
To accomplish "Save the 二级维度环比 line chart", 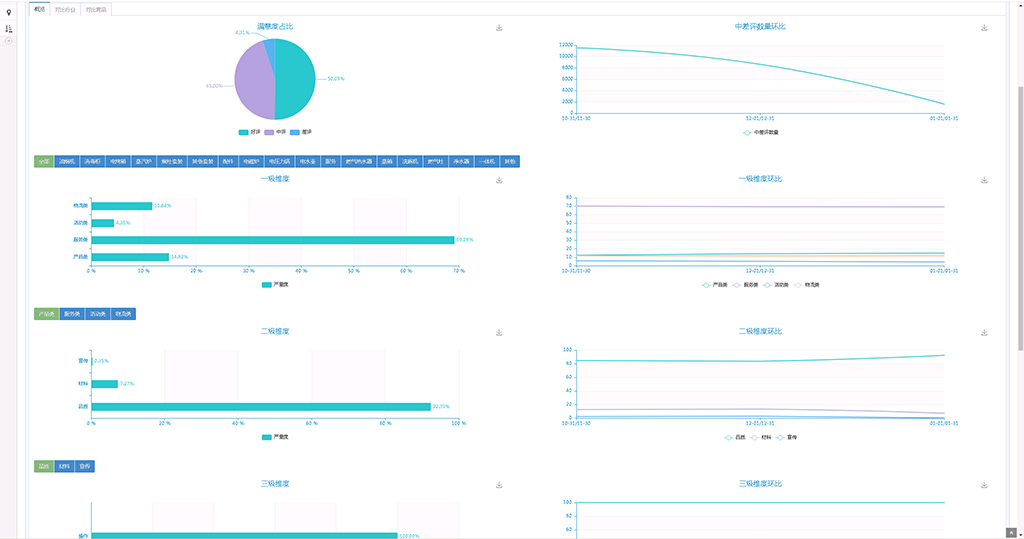I will (984, 333).
